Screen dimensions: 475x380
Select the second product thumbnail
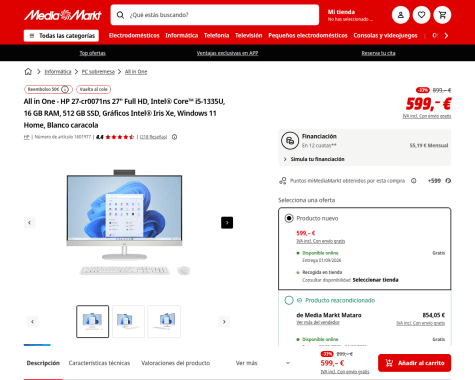click(128, 322)
